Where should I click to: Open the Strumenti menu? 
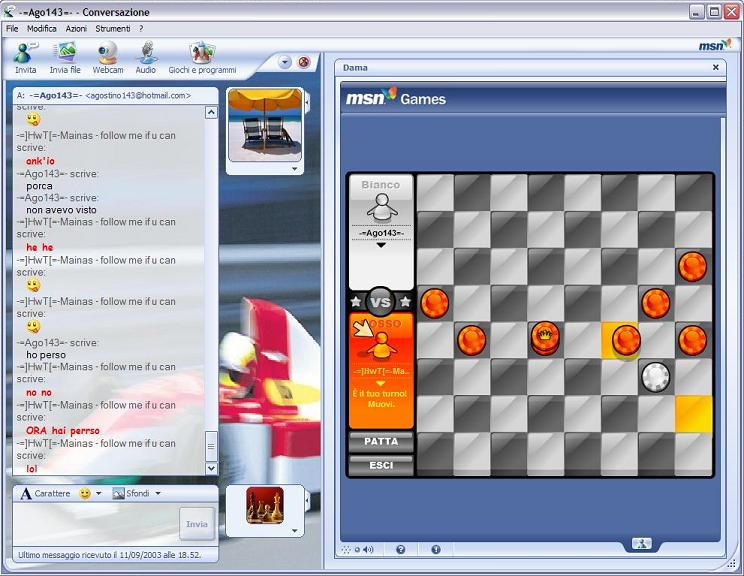pos(112,29)
